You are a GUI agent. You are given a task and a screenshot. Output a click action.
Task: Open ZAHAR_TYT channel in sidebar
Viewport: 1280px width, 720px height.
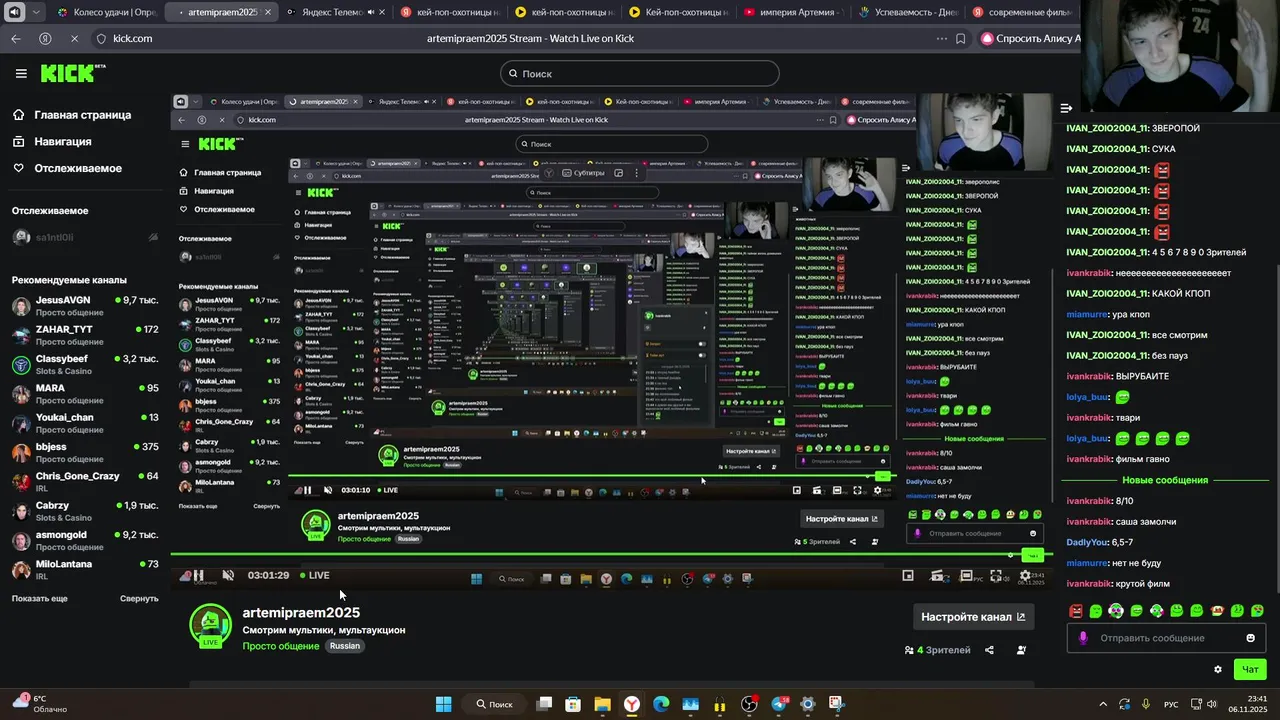[85, 335]
